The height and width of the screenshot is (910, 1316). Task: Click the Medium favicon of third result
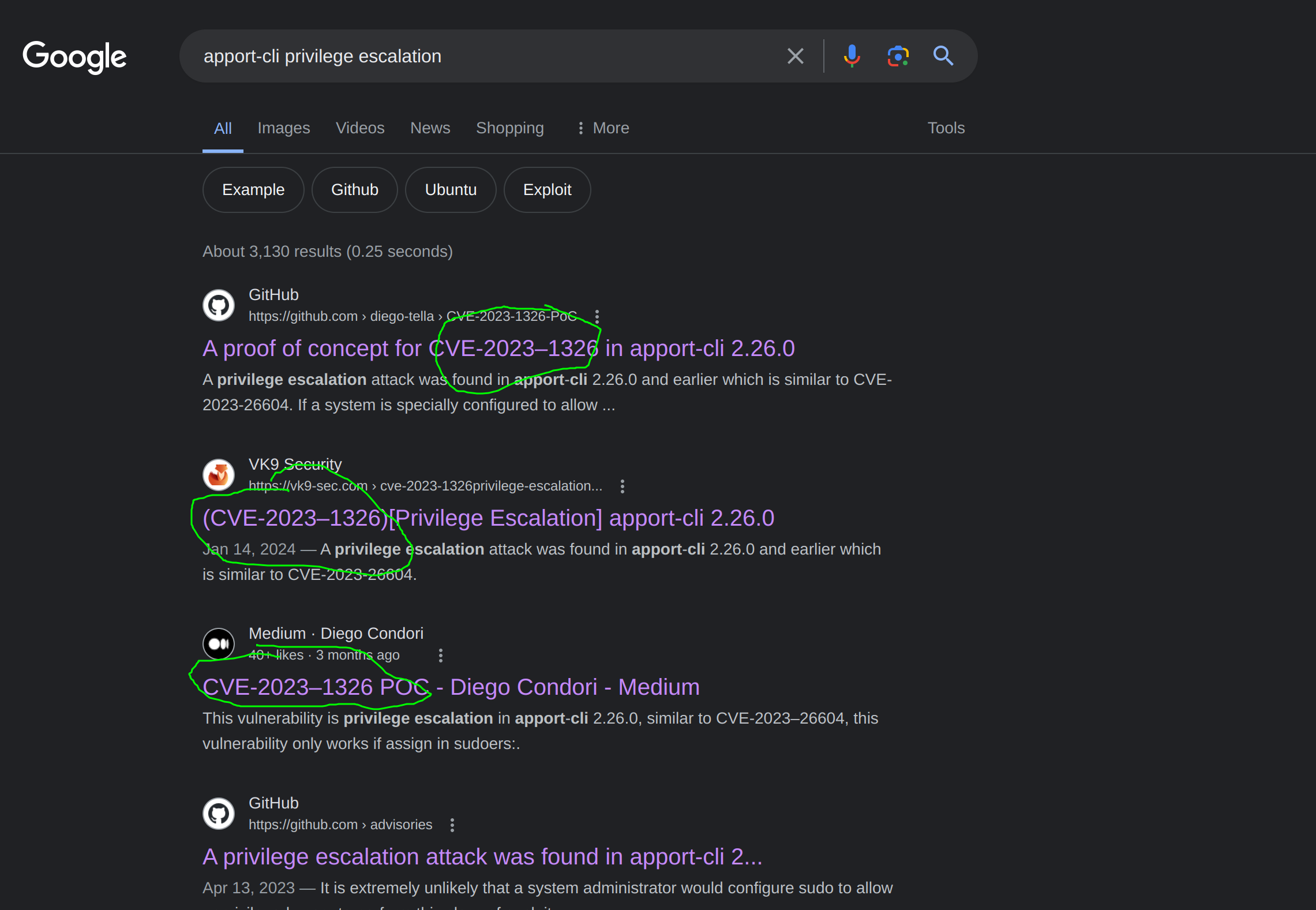point(219,644)
